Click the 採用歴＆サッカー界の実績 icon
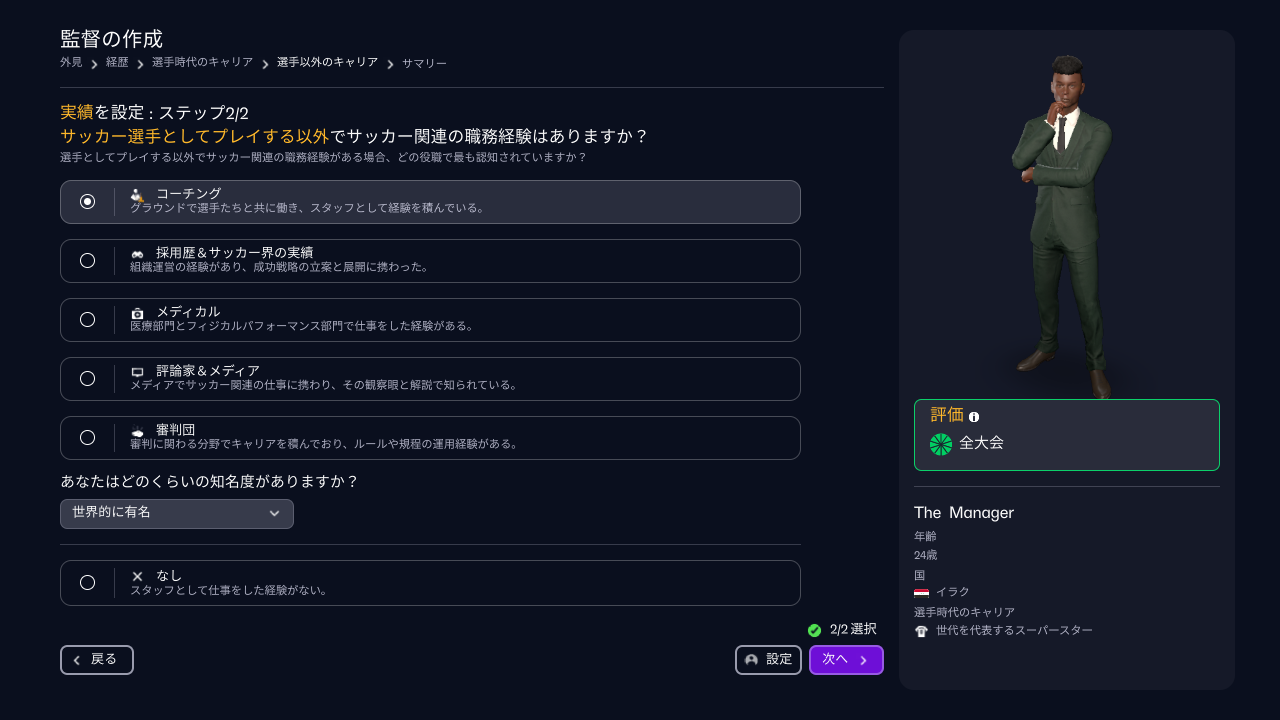This screenshot has height=720, width=1280. click(136, 254)
